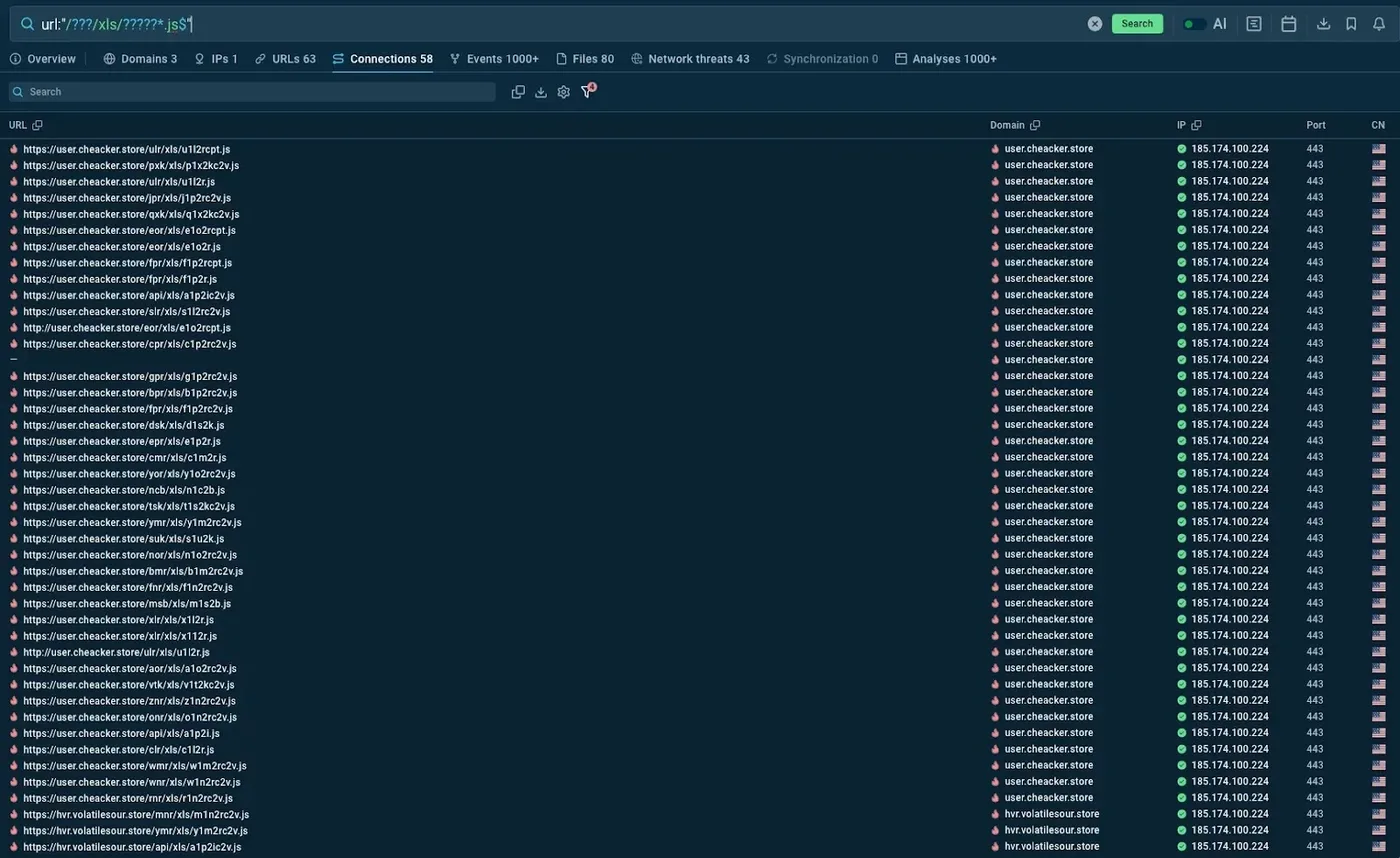Image resolution: width=1400 pixels, height=858 pixels.
Task: Click the US flag in the v1t2kc2v.js row
Action: pos(1379,684)
